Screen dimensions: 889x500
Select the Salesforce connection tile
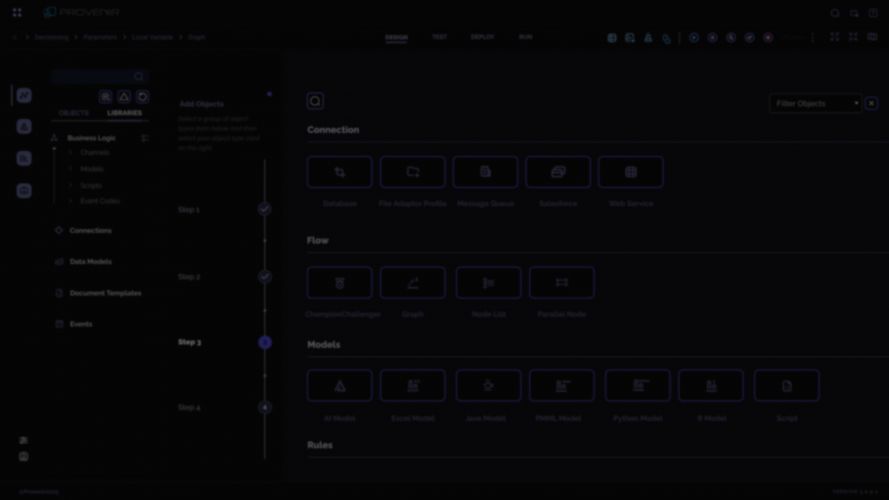(x=558, y=172)
